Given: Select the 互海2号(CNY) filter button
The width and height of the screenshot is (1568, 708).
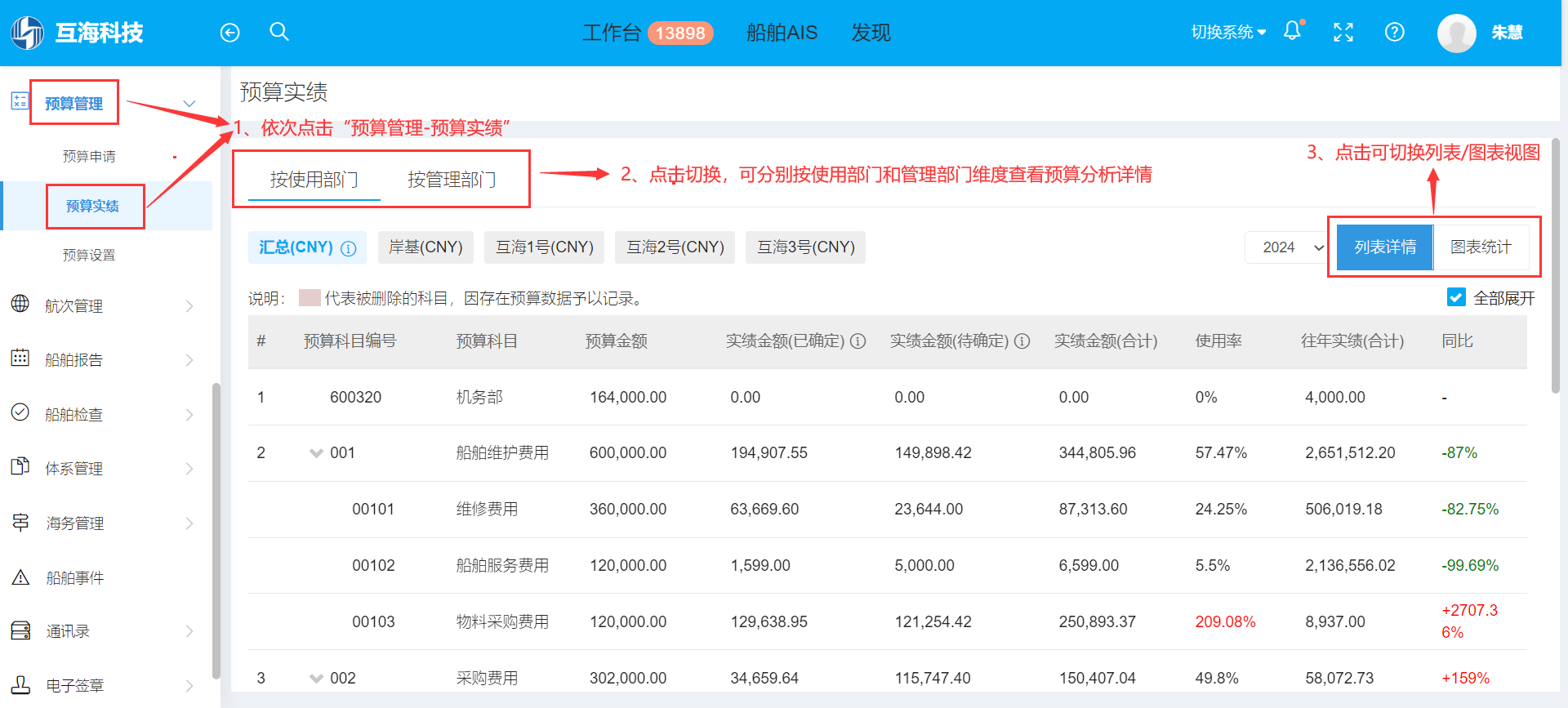Looking at the screenshot, I should (x=675, y=247).
